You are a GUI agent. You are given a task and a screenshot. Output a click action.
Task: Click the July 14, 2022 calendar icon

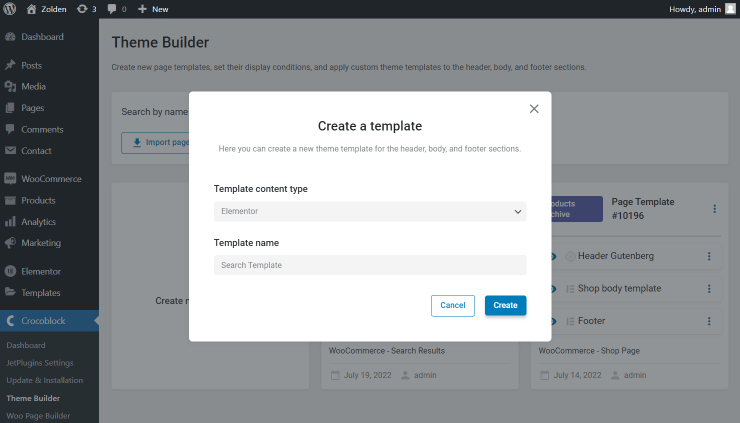pyautogui.click(x=545, y=375)
